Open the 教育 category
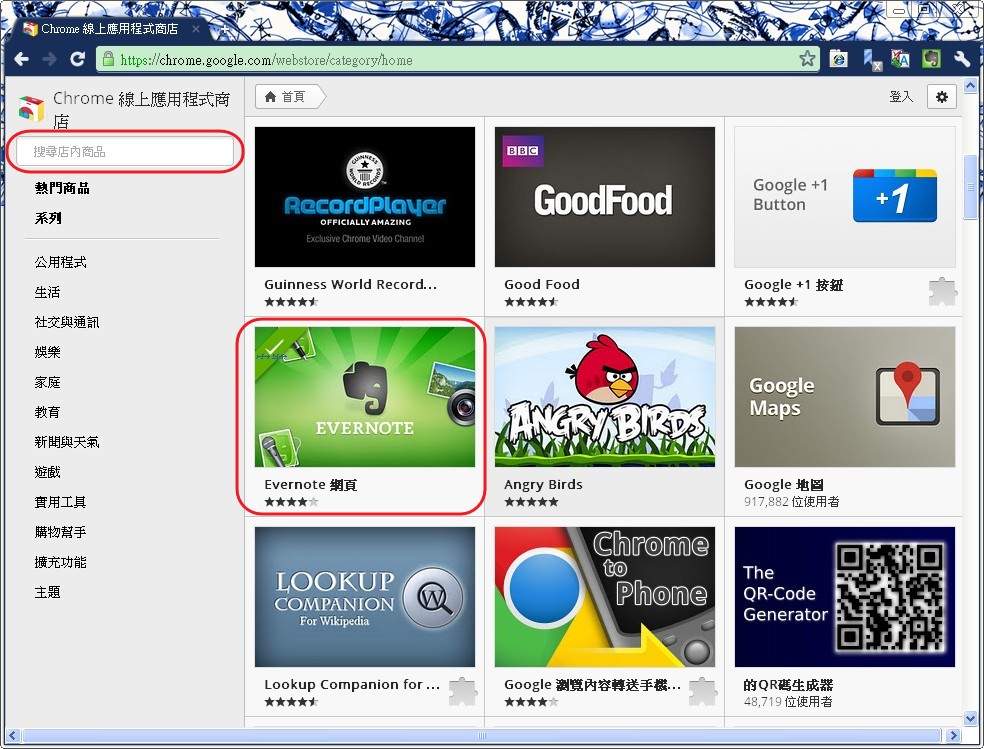984x749 pixels. pyautogui.click(x=47, y=412)
